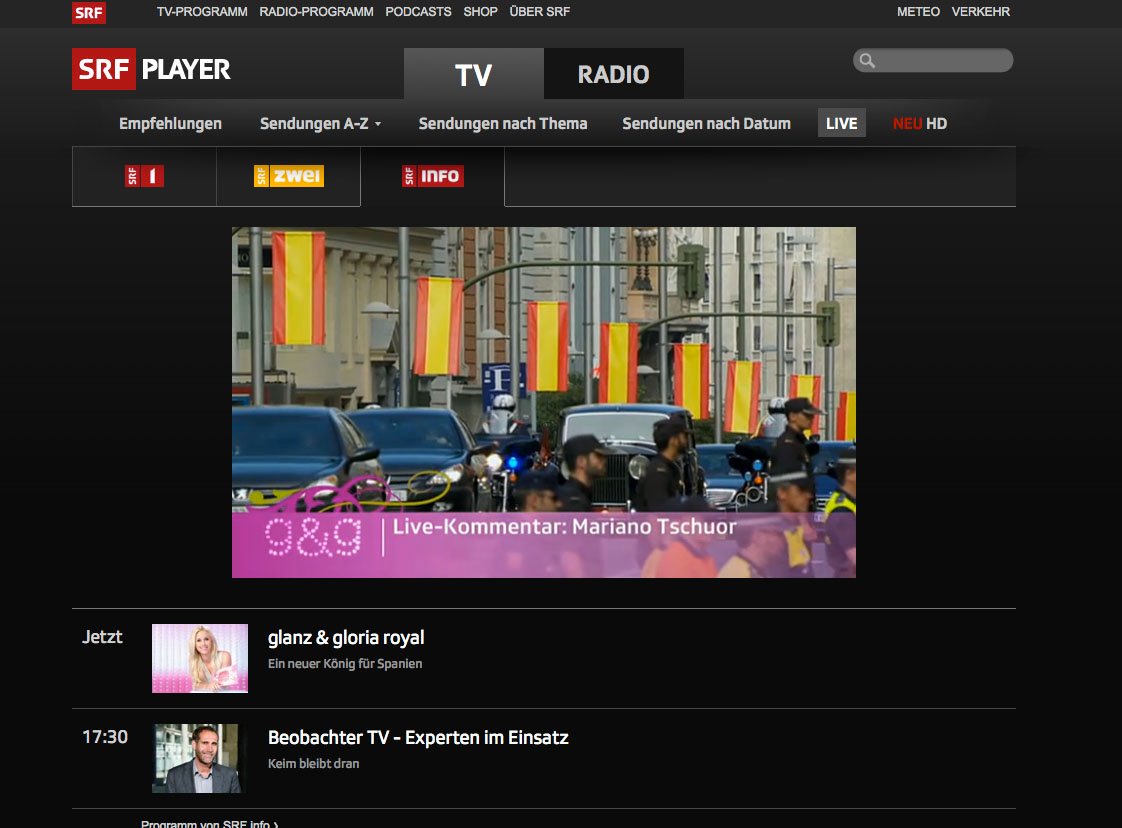Open PODCASTS link
The height and width of the screenshot is (828, 1122).
click(x=419, y=12)
